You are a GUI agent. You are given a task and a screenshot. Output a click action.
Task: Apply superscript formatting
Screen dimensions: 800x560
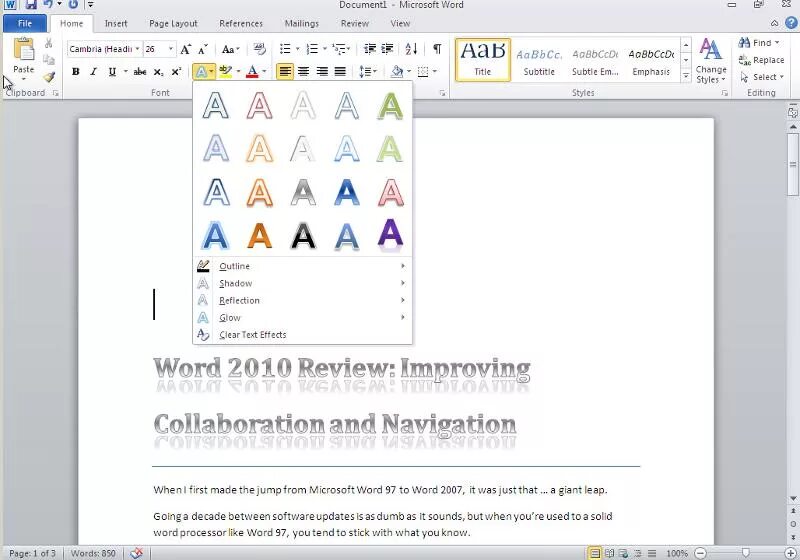176,72
